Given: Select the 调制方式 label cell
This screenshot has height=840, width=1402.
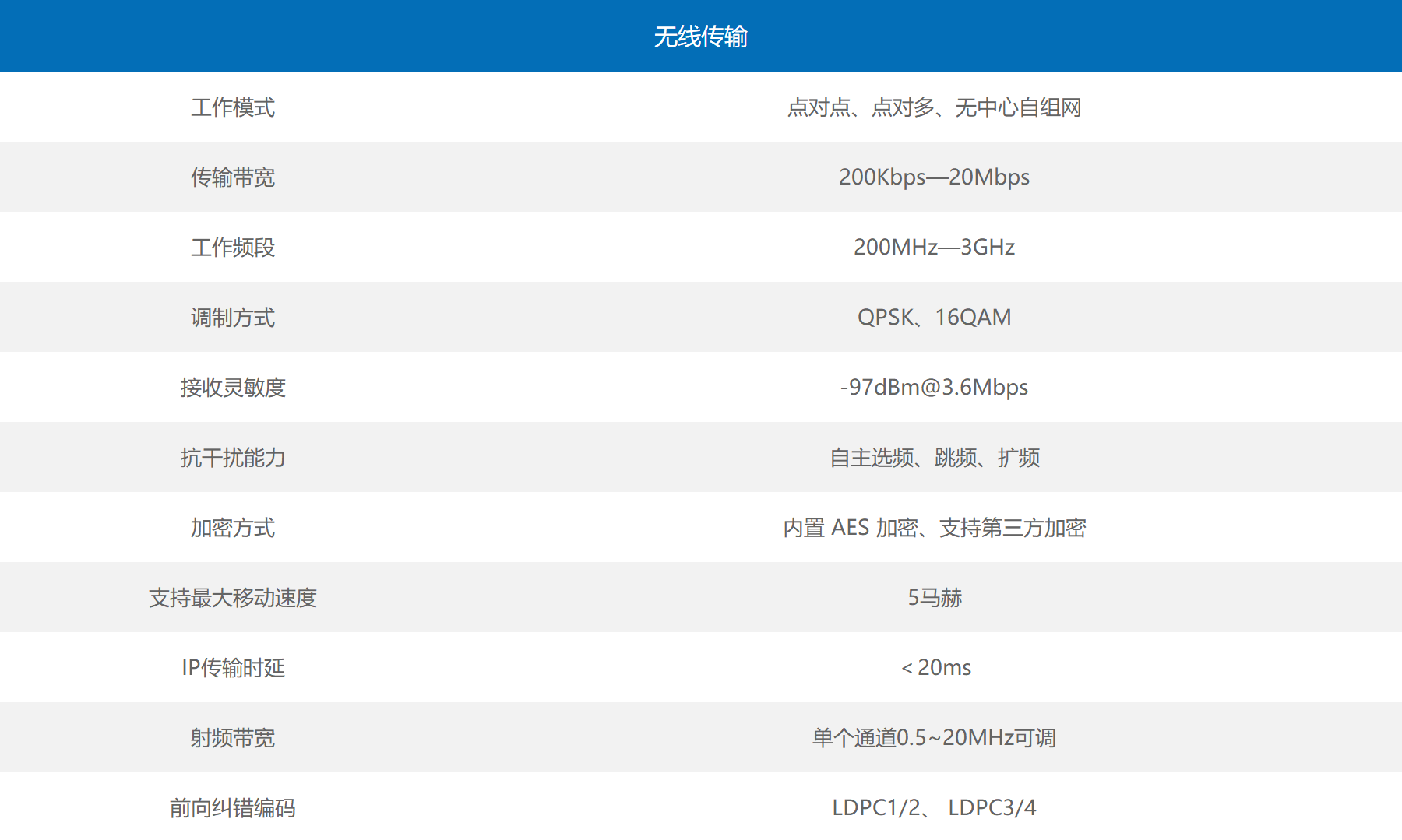Looking at the screenshot, I should coord(233,318).
